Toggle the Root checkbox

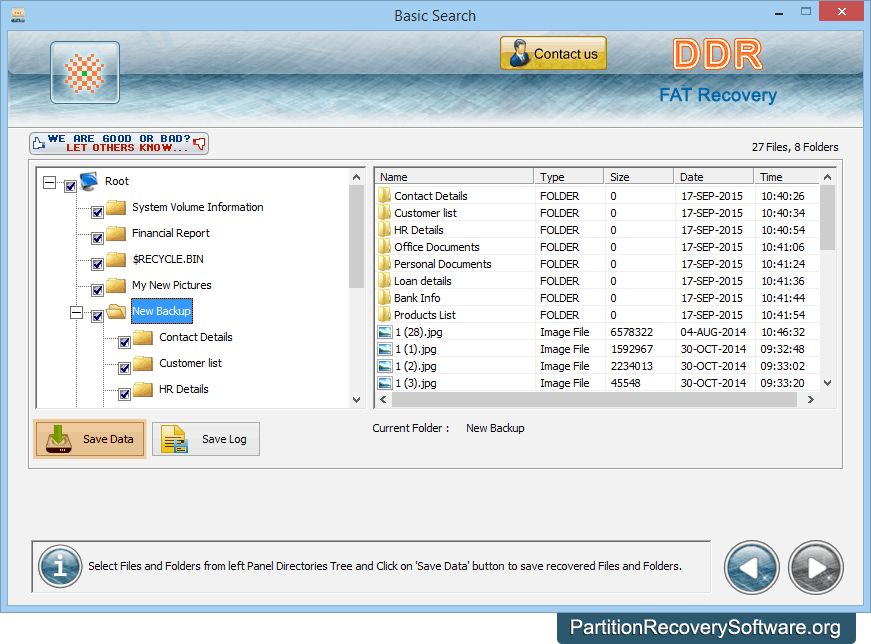(70, 186)
